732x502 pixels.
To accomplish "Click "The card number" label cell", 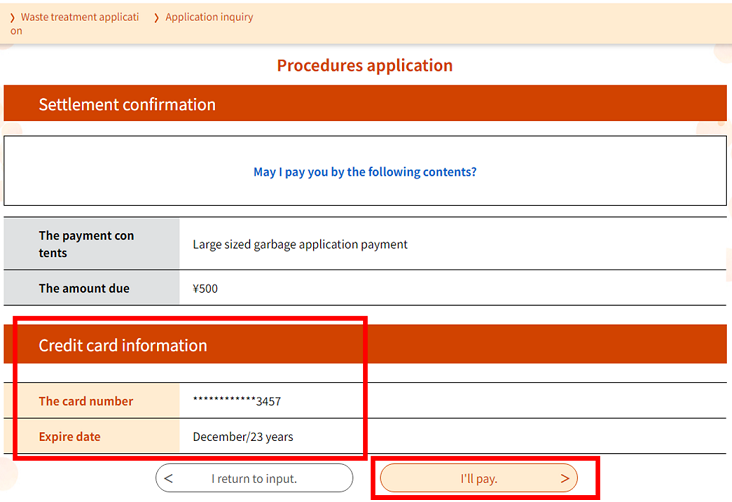I will 92,401.
